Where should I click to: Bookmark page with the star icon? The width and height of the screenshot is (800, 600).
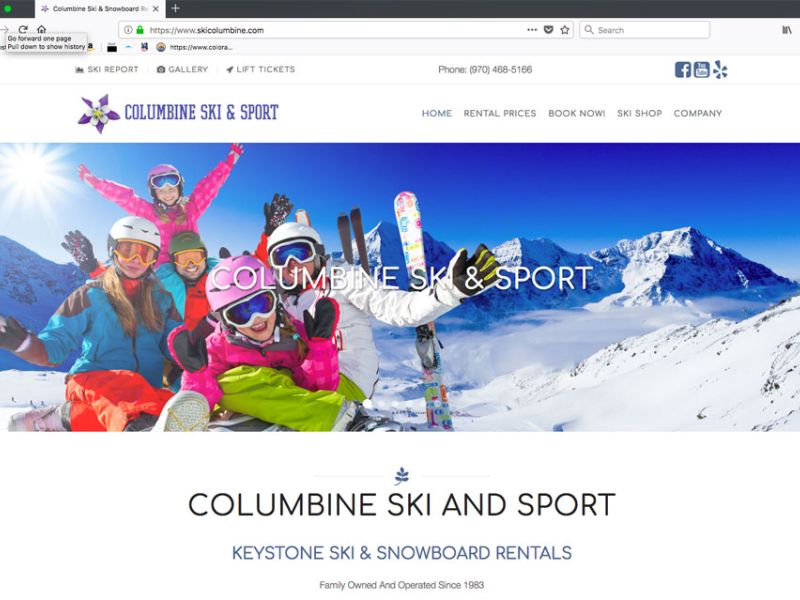565,30
